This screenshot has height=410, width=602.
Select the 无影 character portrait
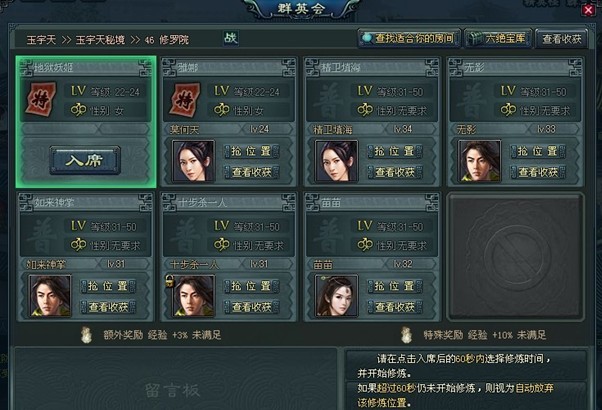[480, 161]
